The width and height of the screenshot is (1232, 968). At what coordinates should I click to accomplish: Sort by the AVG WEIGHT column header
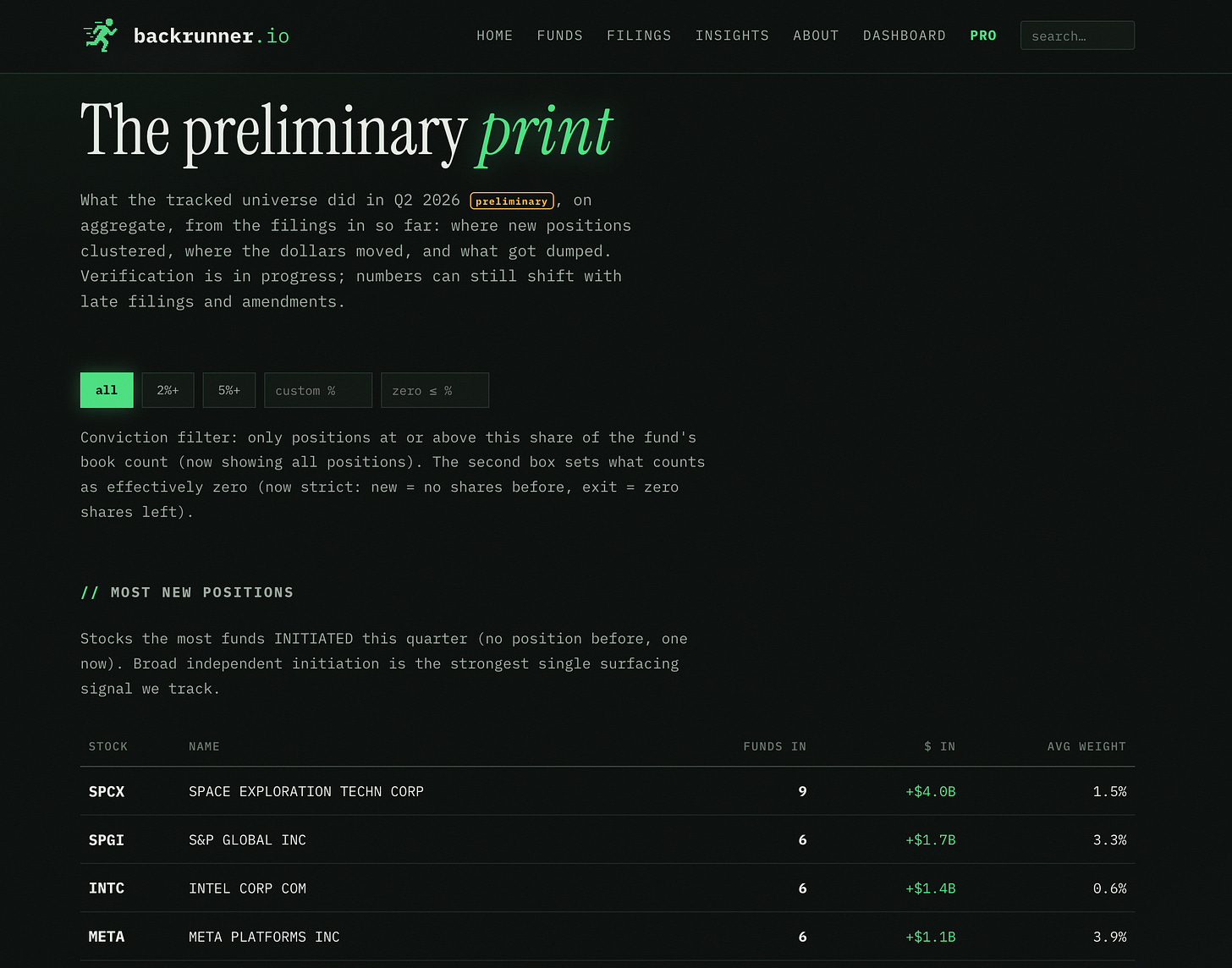pos(1086,746)
